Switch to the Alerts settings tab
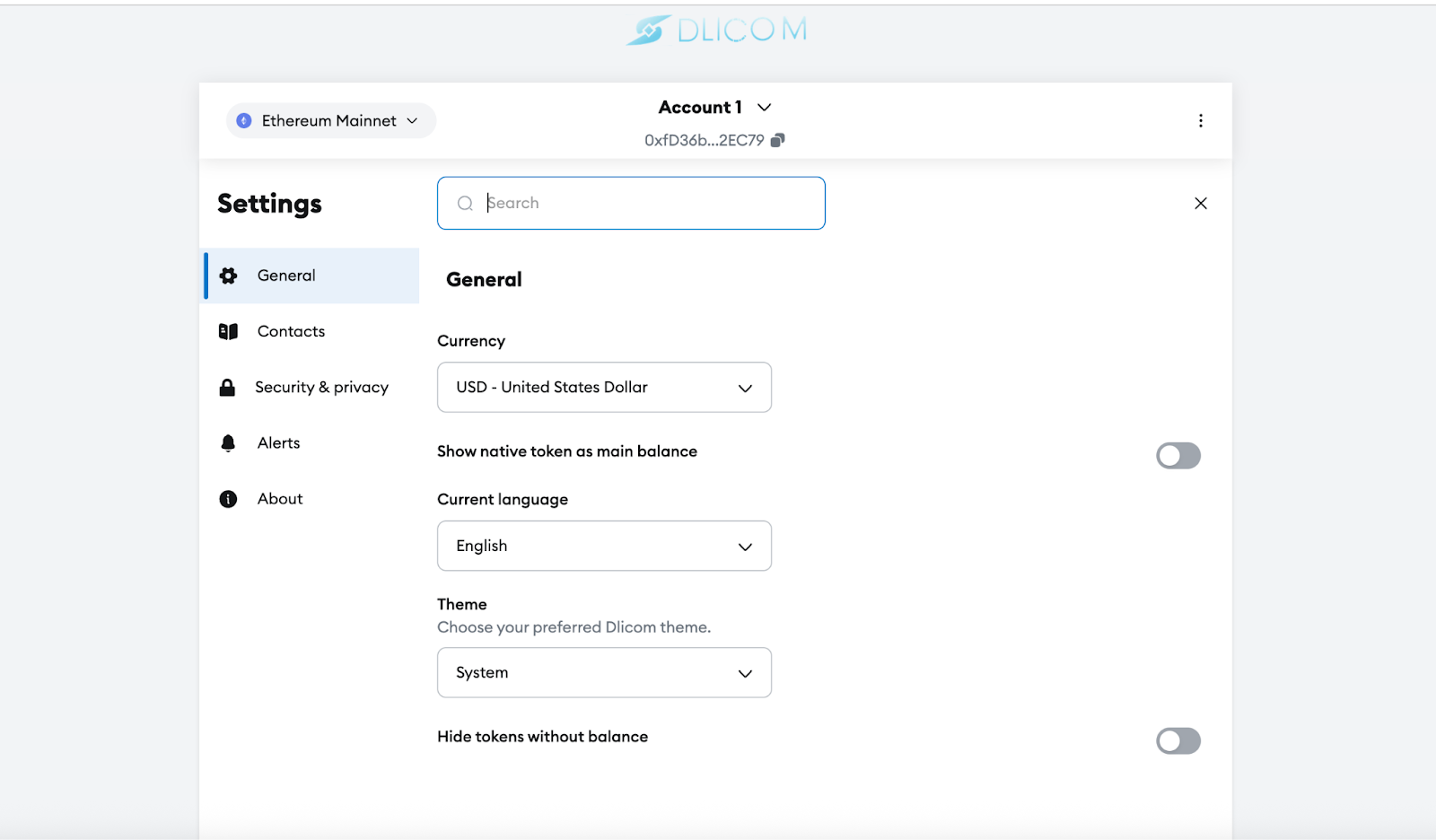The height and width of the screenshot is (840, 1436). coord(279,443)
